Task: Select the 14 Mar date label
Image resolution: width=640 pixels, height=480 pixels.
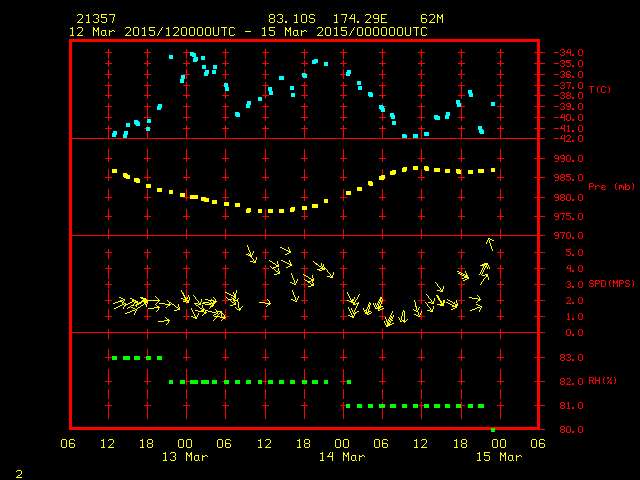Action: [x=342, y=457]
